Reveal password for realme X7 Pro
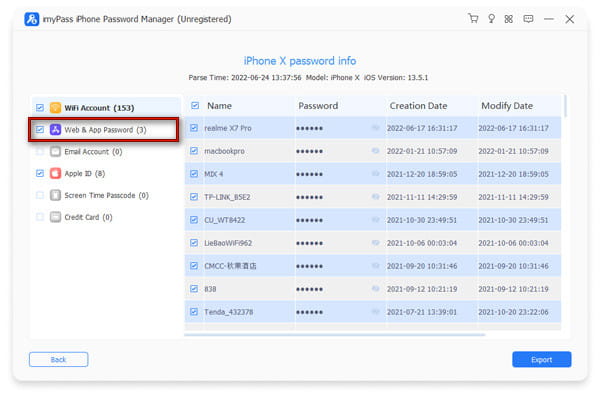This screenshot has width=600, height=393. coord(375,128)
